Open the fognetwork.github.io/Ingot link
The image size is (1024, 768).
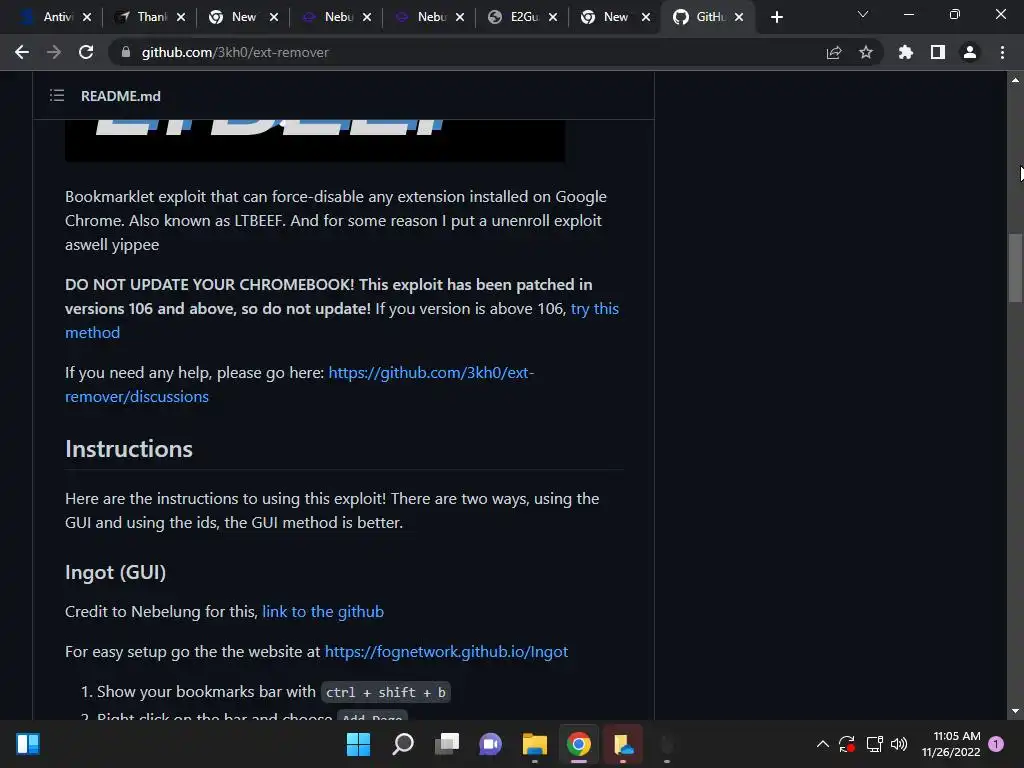pyautogui.click(x=446, y=651)
